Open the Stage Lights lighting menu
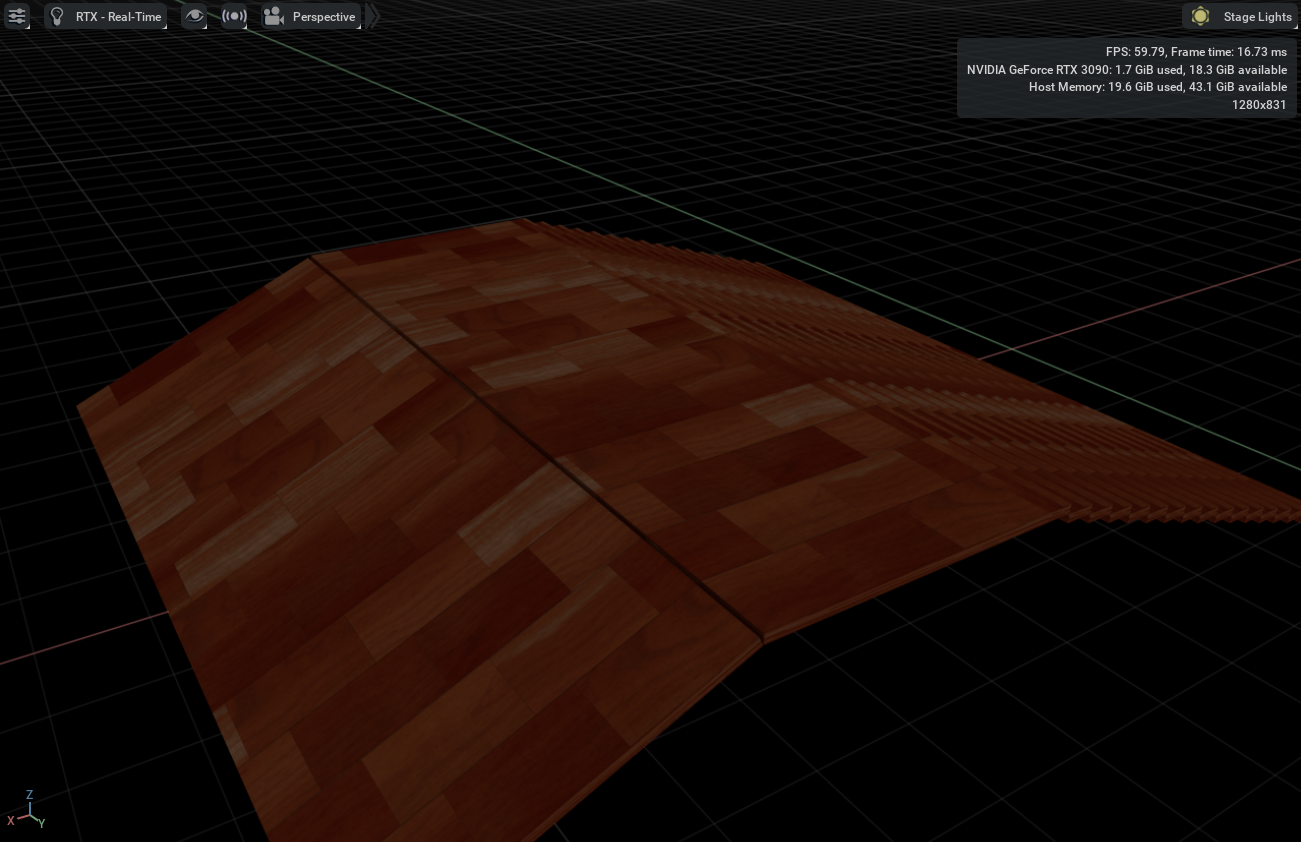 [1240, 16]
